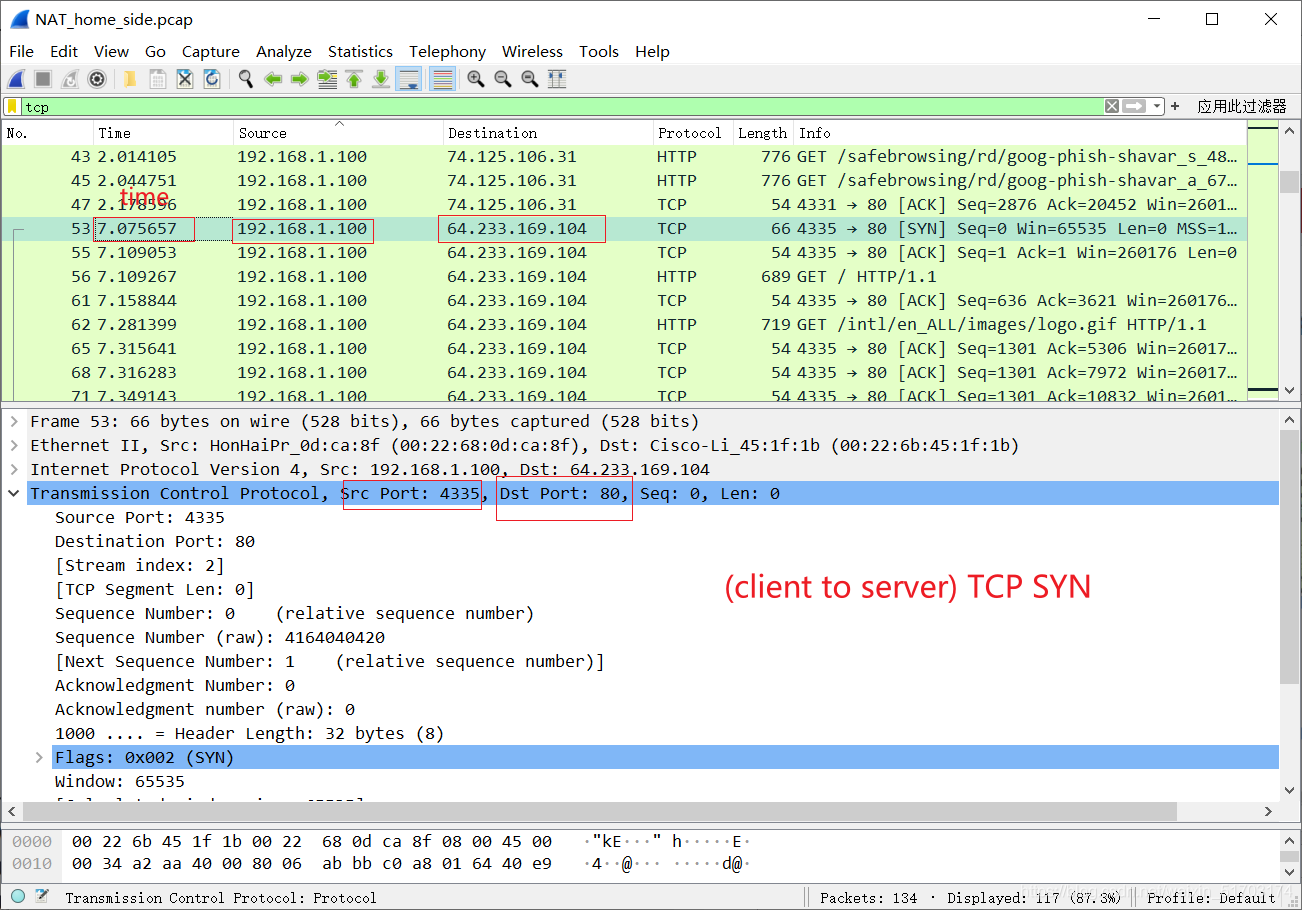Open capture file properties status icon
Screen dimensions: 1302x910
tap(42, 896)
